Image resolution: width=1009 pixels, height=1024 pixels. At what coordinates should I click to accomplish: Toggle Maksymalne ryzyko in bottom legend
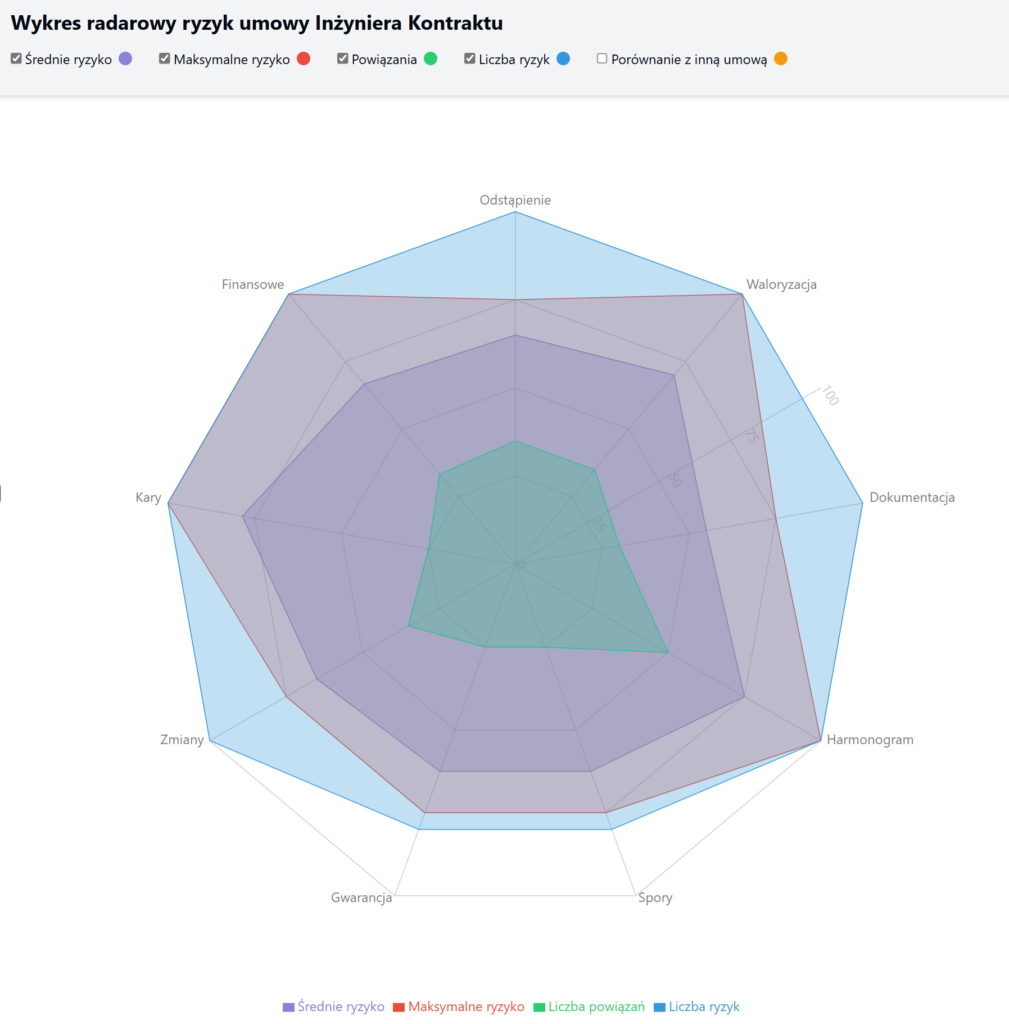pyautogui.click(x=458, y=1007)
